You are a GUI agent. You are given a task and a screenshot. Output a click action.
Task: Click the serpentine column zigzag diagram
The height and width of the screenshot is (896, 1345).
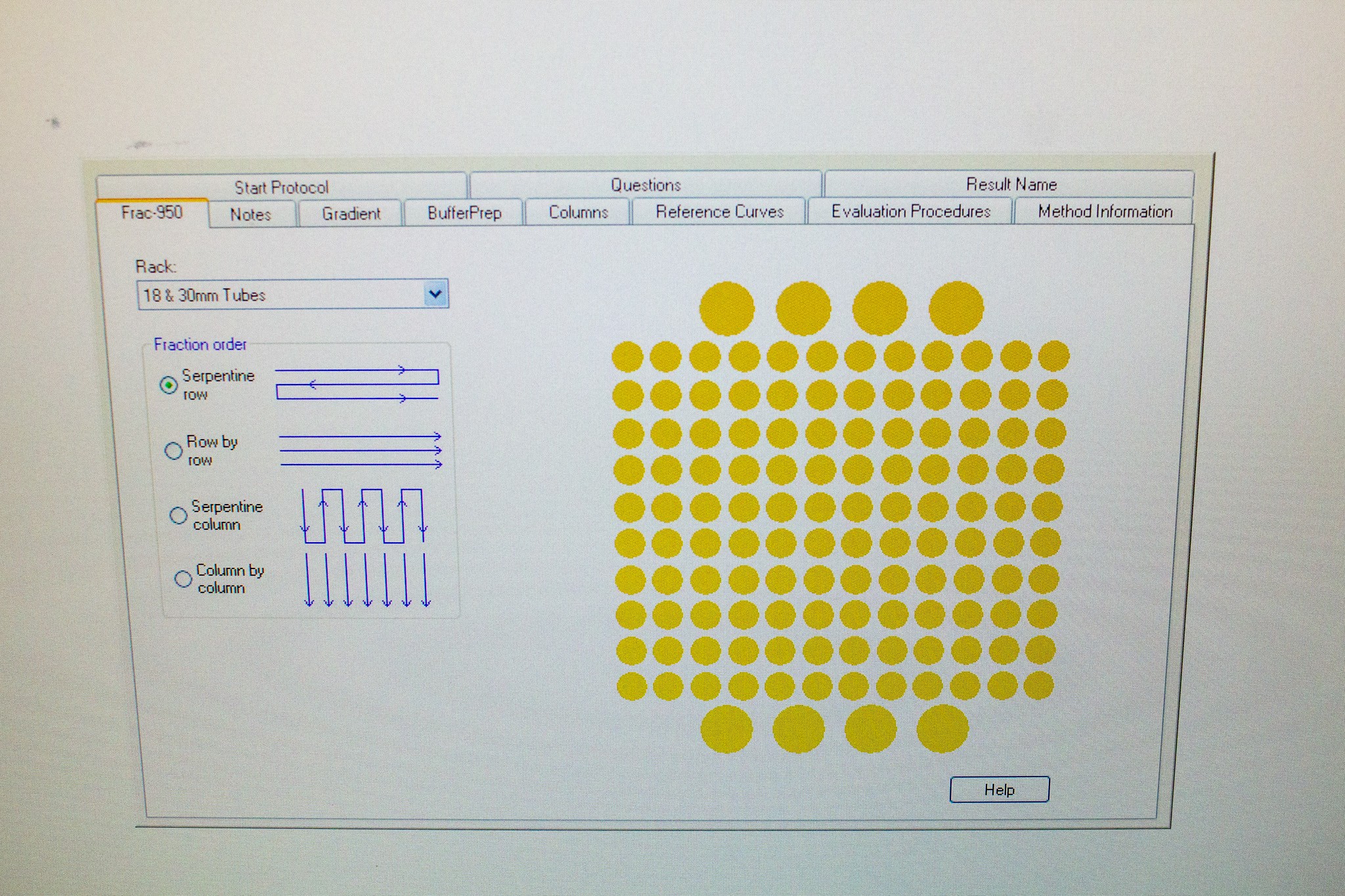tap(363, 515)
